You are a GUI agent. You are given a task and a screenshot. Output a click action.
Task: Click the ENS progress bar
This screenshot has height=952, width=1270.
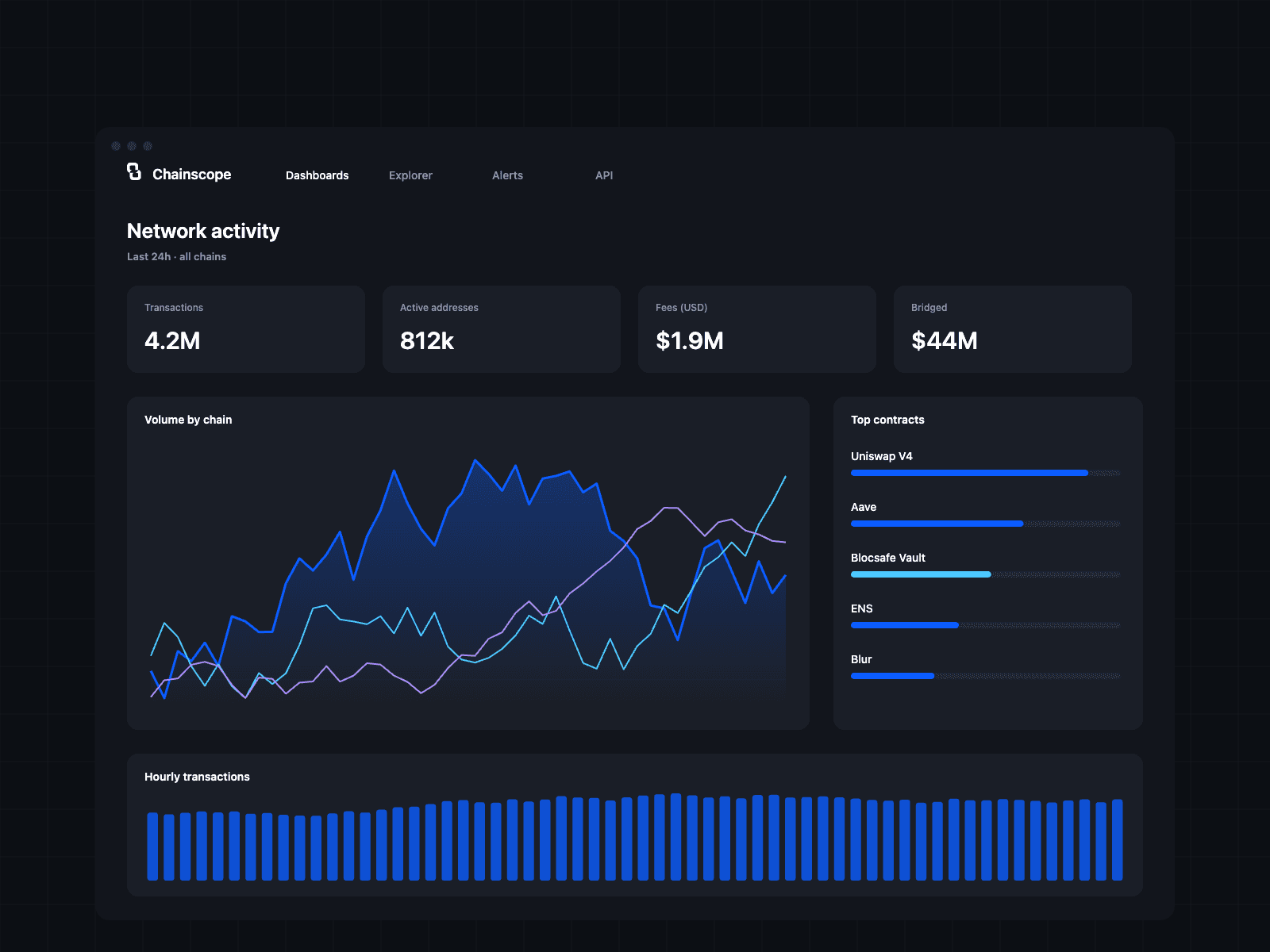tap(986, 625)
